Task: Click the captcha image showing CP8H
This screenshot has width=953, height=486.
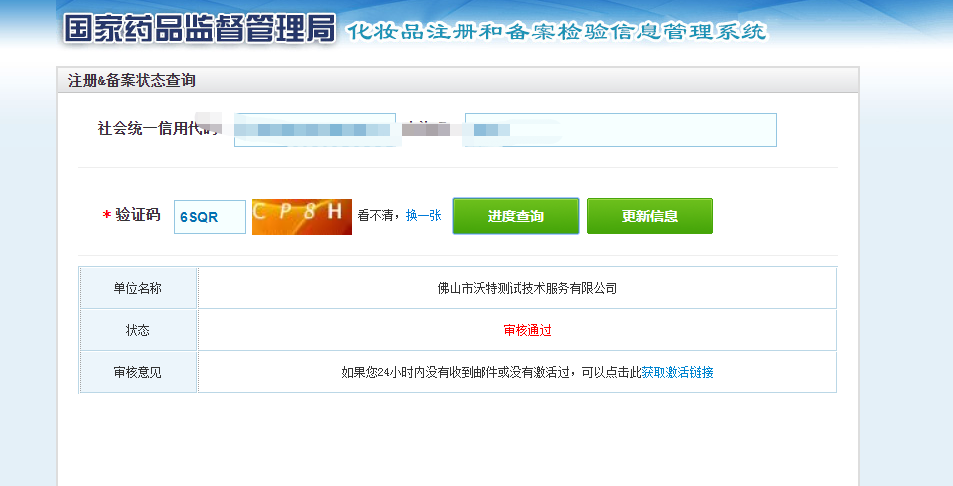Action: [301, 216]
